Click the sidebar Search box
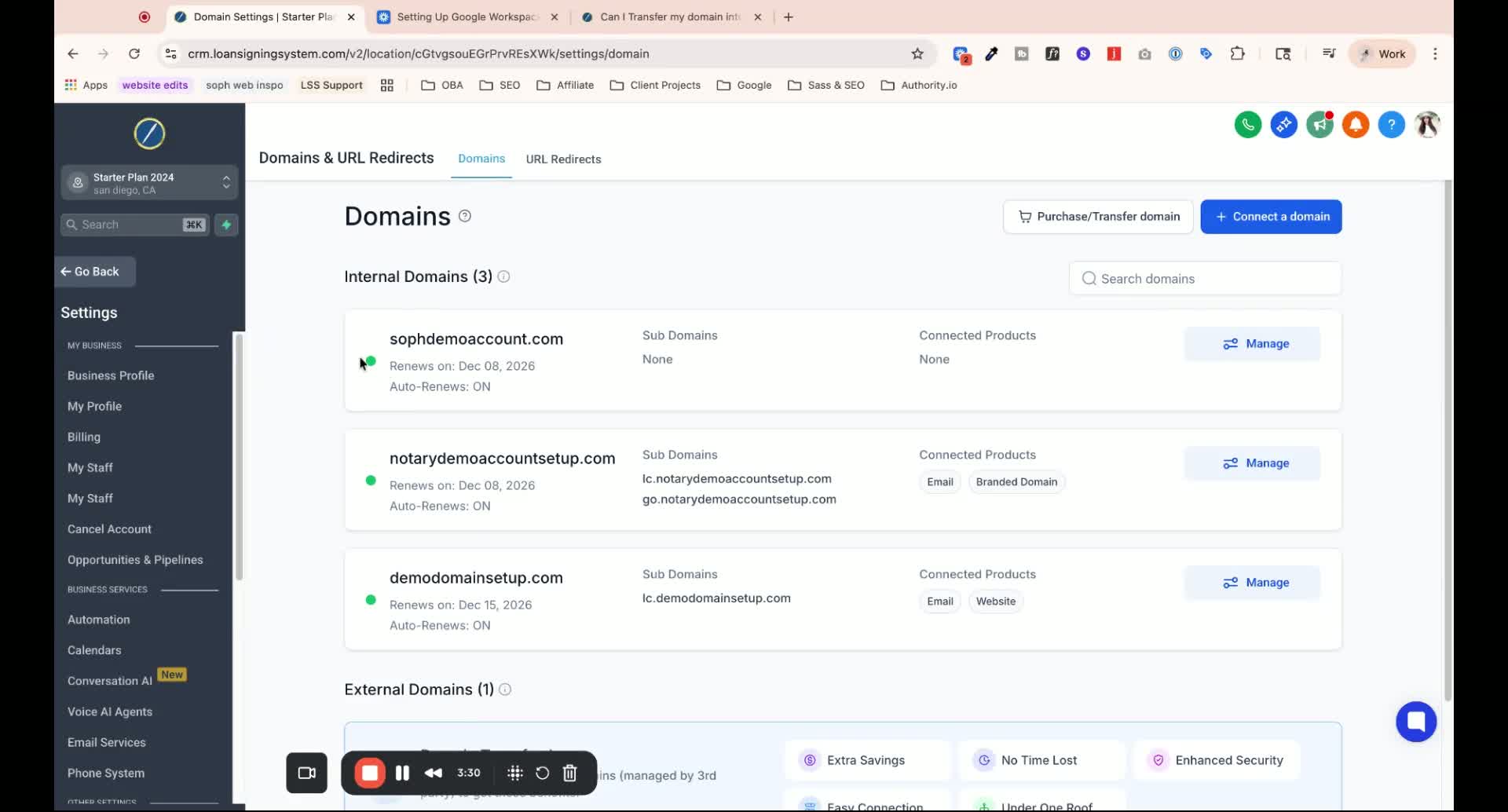The width and height of the screenshot is (1508, 812). (x=134, y=225)
